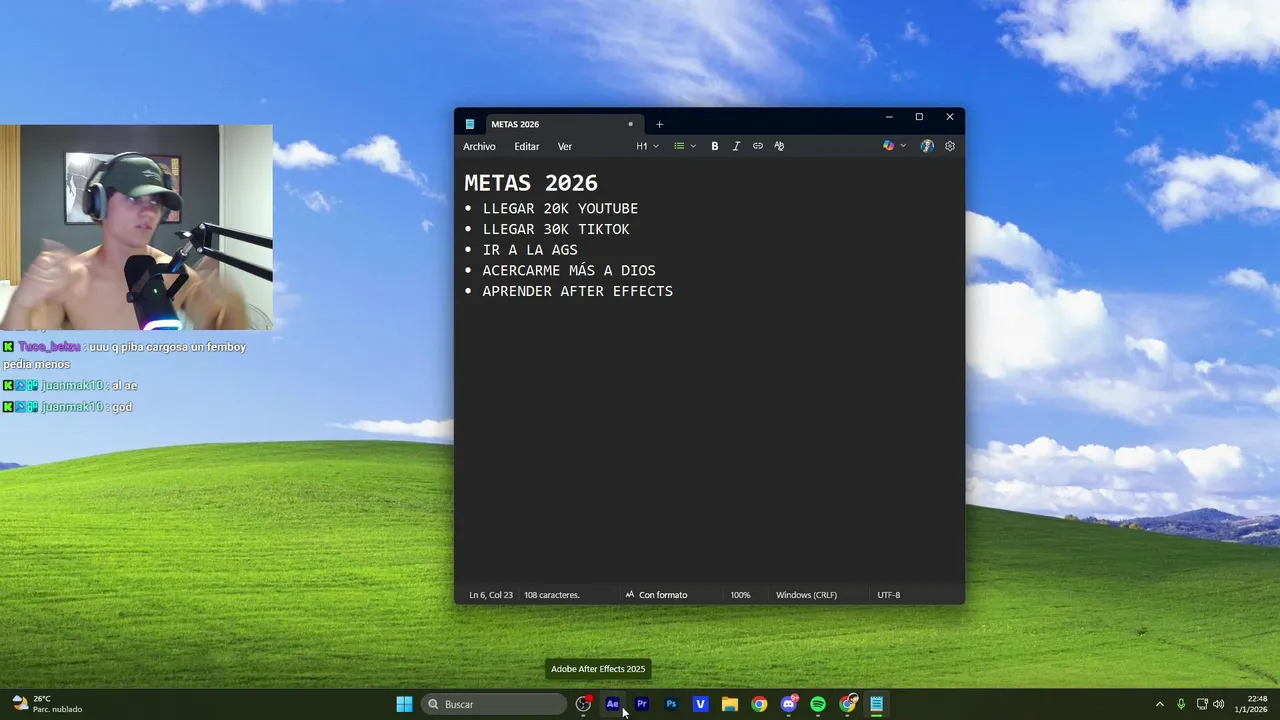Click the 100% zoom level in status bar

(x=740, y=595)
